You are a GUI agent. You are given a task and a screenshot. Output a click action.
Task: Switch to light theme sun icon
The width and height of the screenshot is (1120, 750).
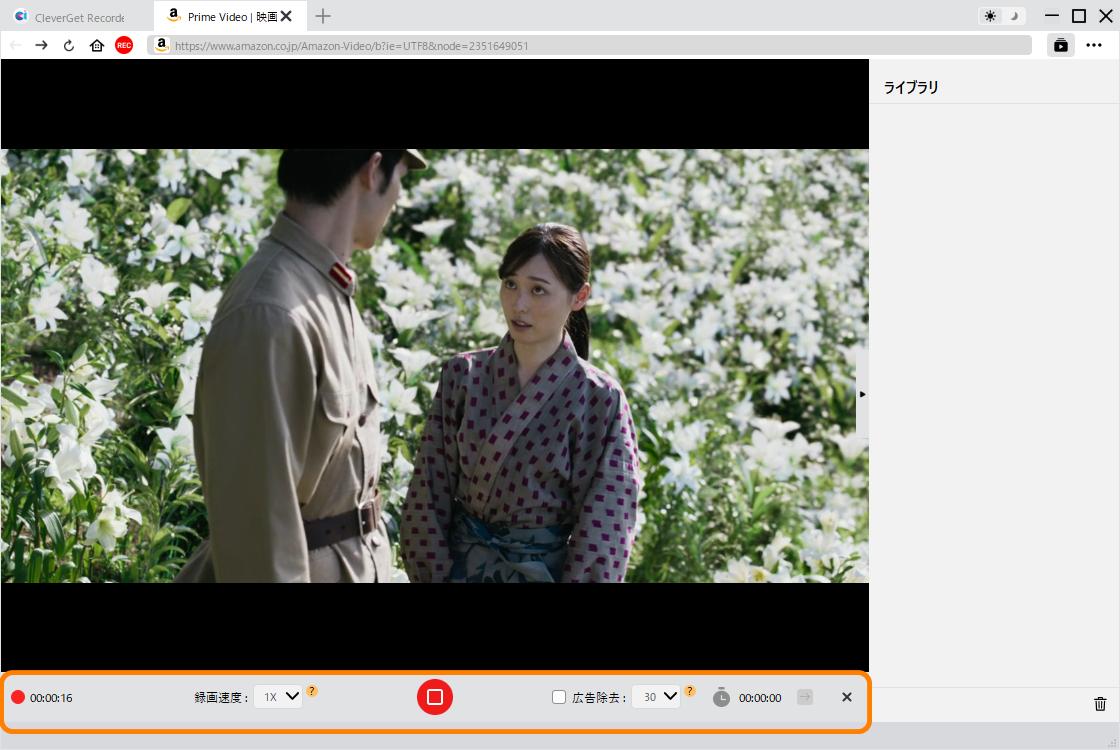pos(990,16)
